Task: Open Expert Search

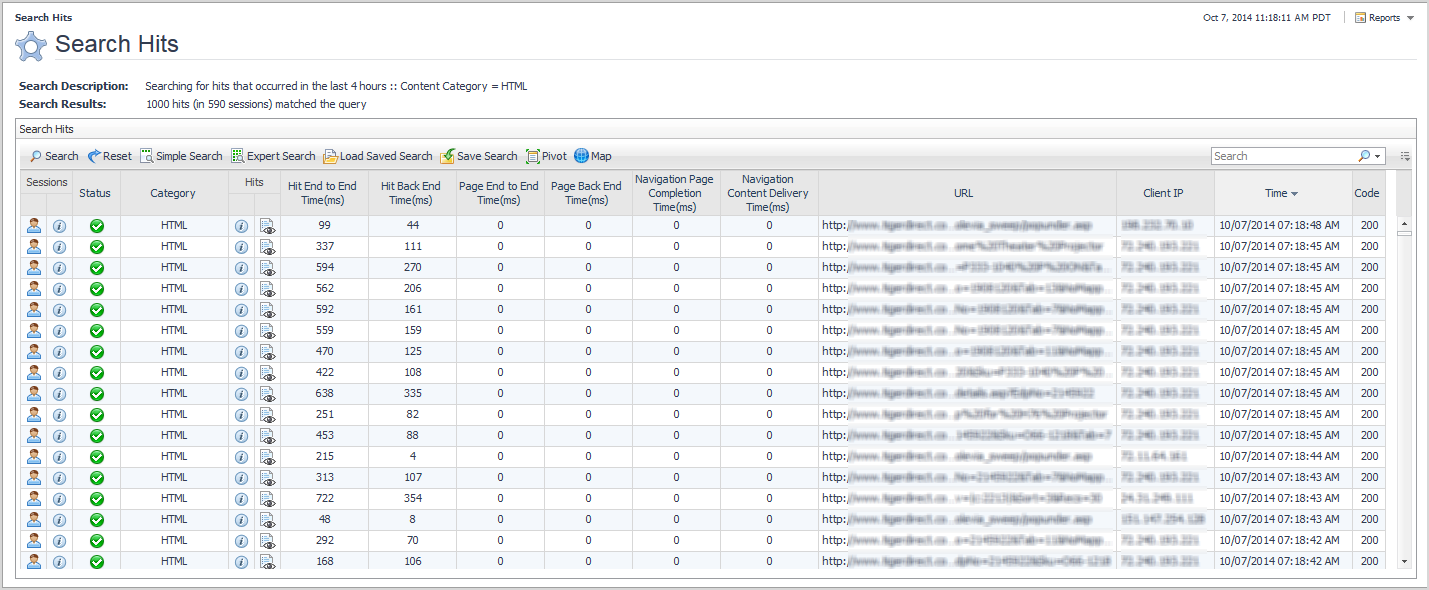Action: click(273, 156)
